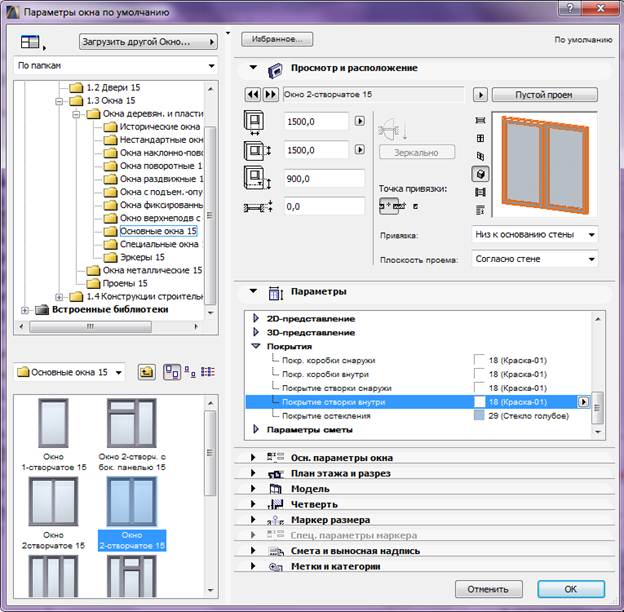Click the anchor point center toggle
The height and width of the screenshot is (612, 624).
[x=388, y=206]
